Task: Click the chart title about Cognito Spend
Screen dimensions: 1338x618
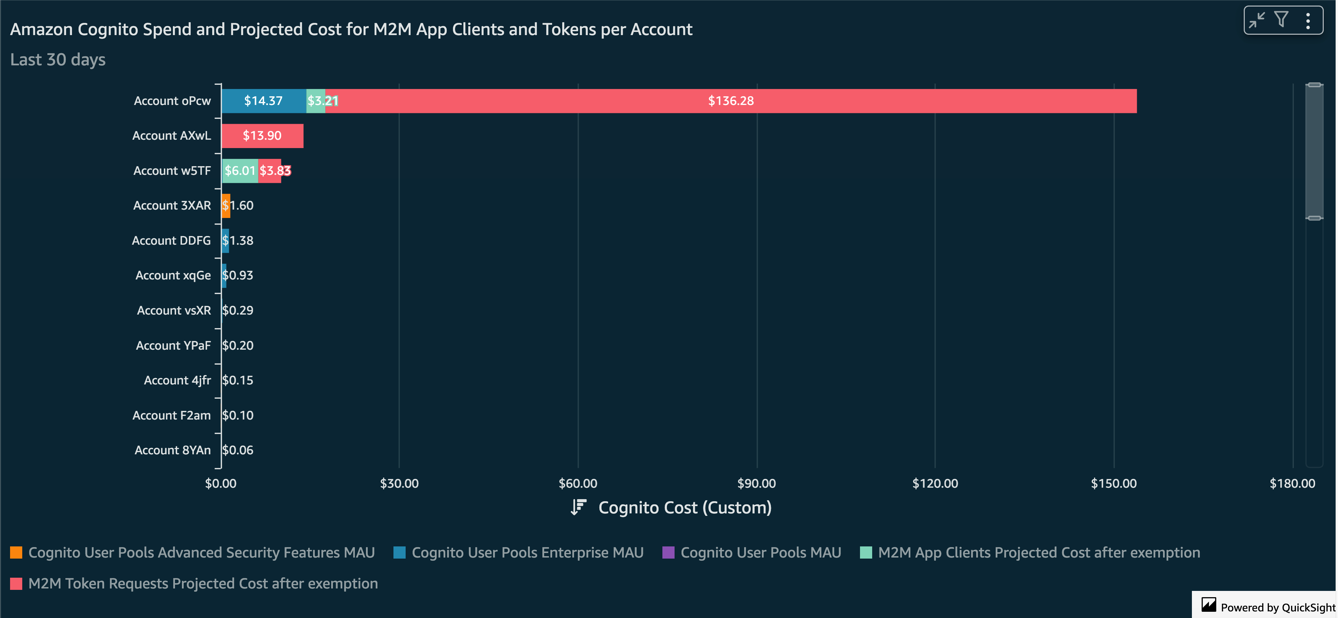Action: pyautogui.click(x=350, y=29)
